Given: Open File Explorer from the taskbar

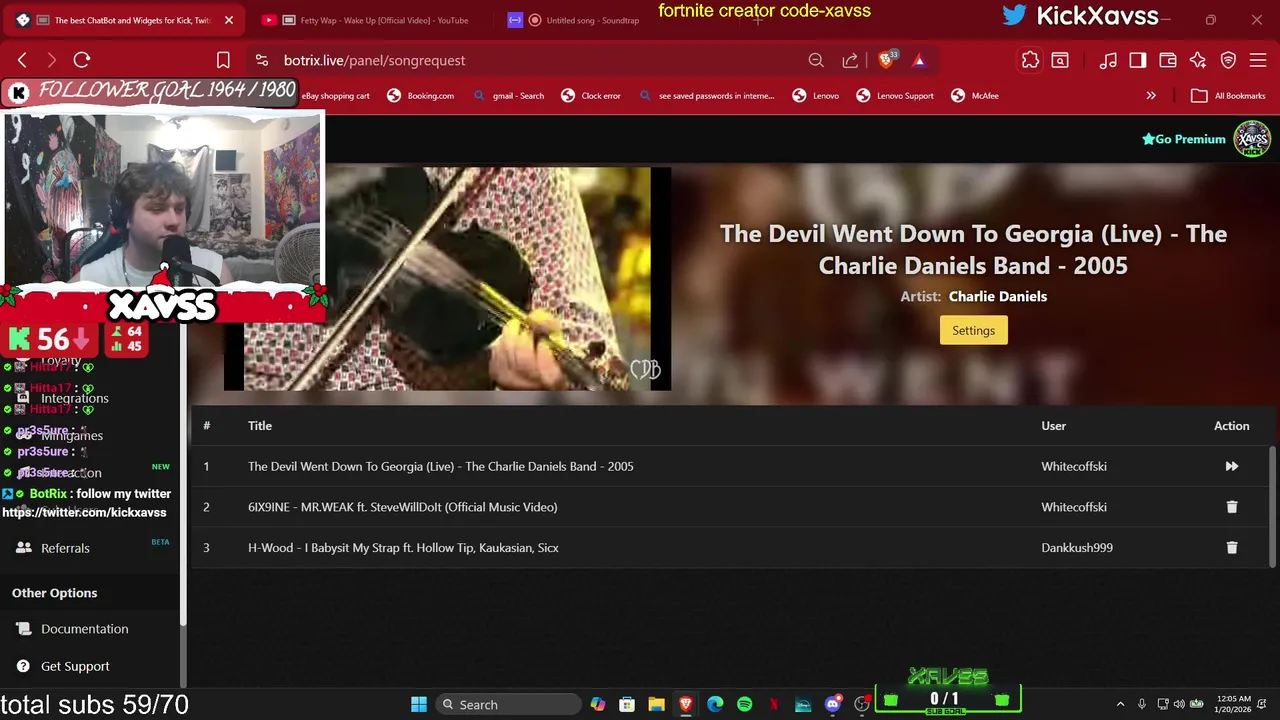Looking at the screenshot, I should tap(656, 704).
